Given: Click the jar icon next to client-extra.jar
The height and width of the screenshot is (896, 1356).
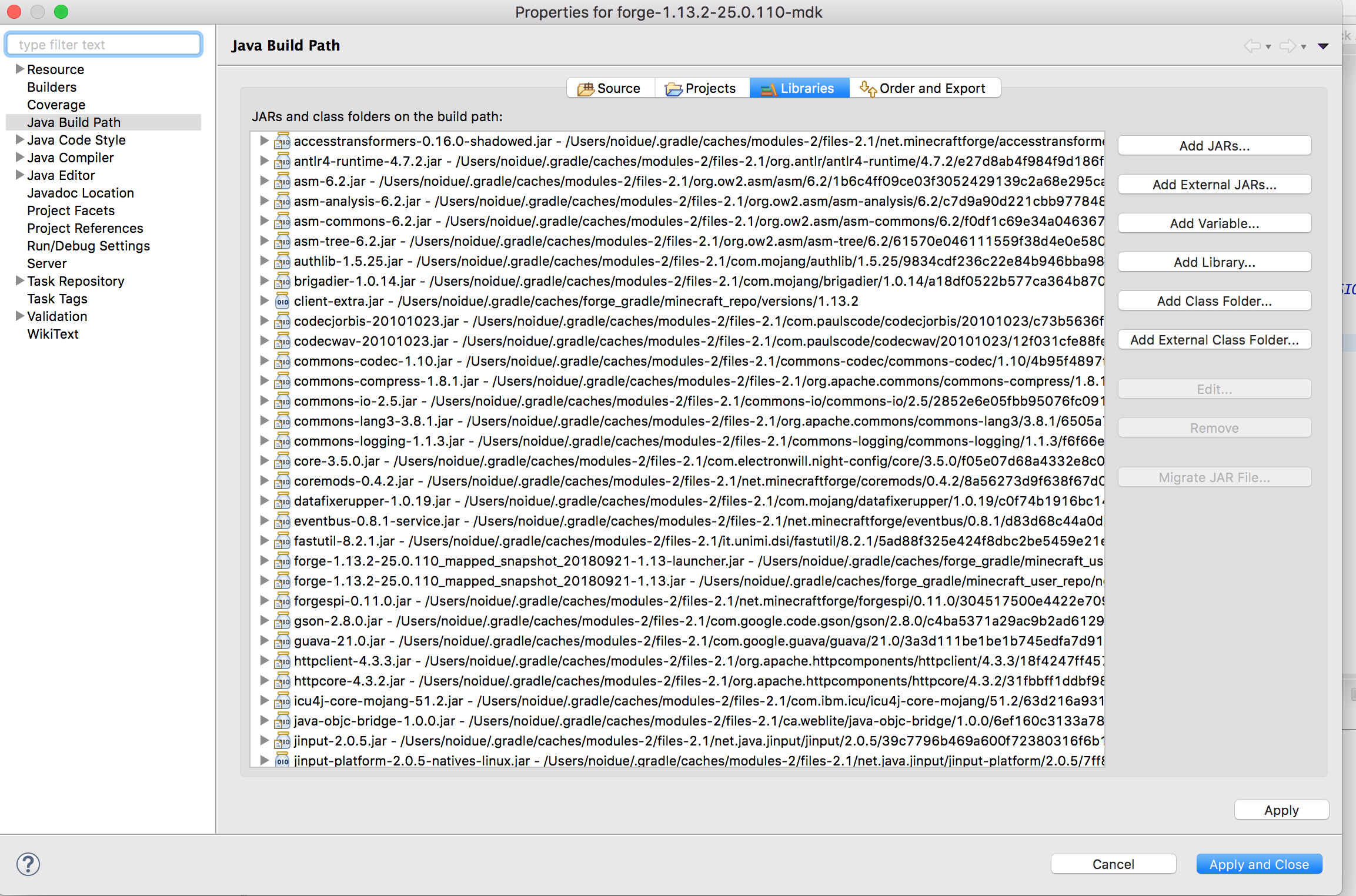Looking at the screenshot, I should (282, 302).
